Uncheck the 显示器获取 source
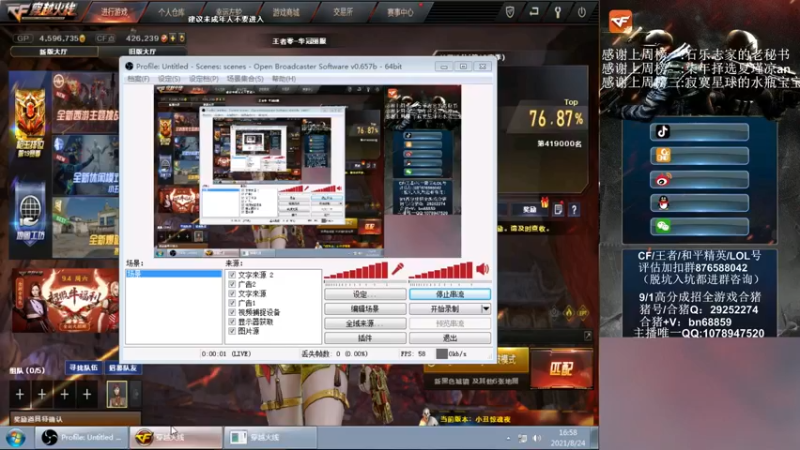Image resolution: width=800 pixels, height=450 pixels. point(232,321)
